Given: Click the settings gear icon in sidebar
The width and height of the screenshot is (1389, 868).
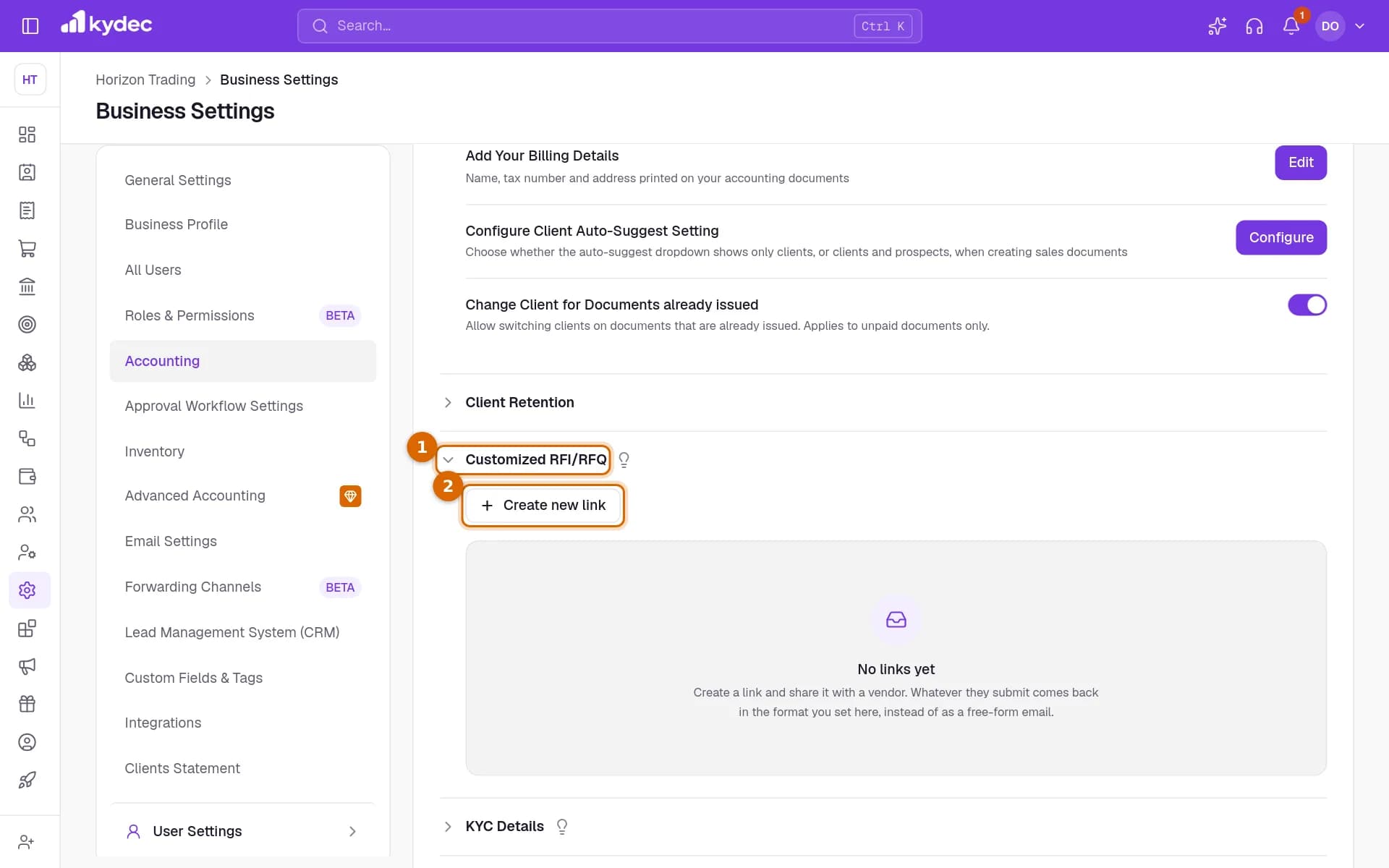Looking at the screenshot, I should tap(27, 590).
